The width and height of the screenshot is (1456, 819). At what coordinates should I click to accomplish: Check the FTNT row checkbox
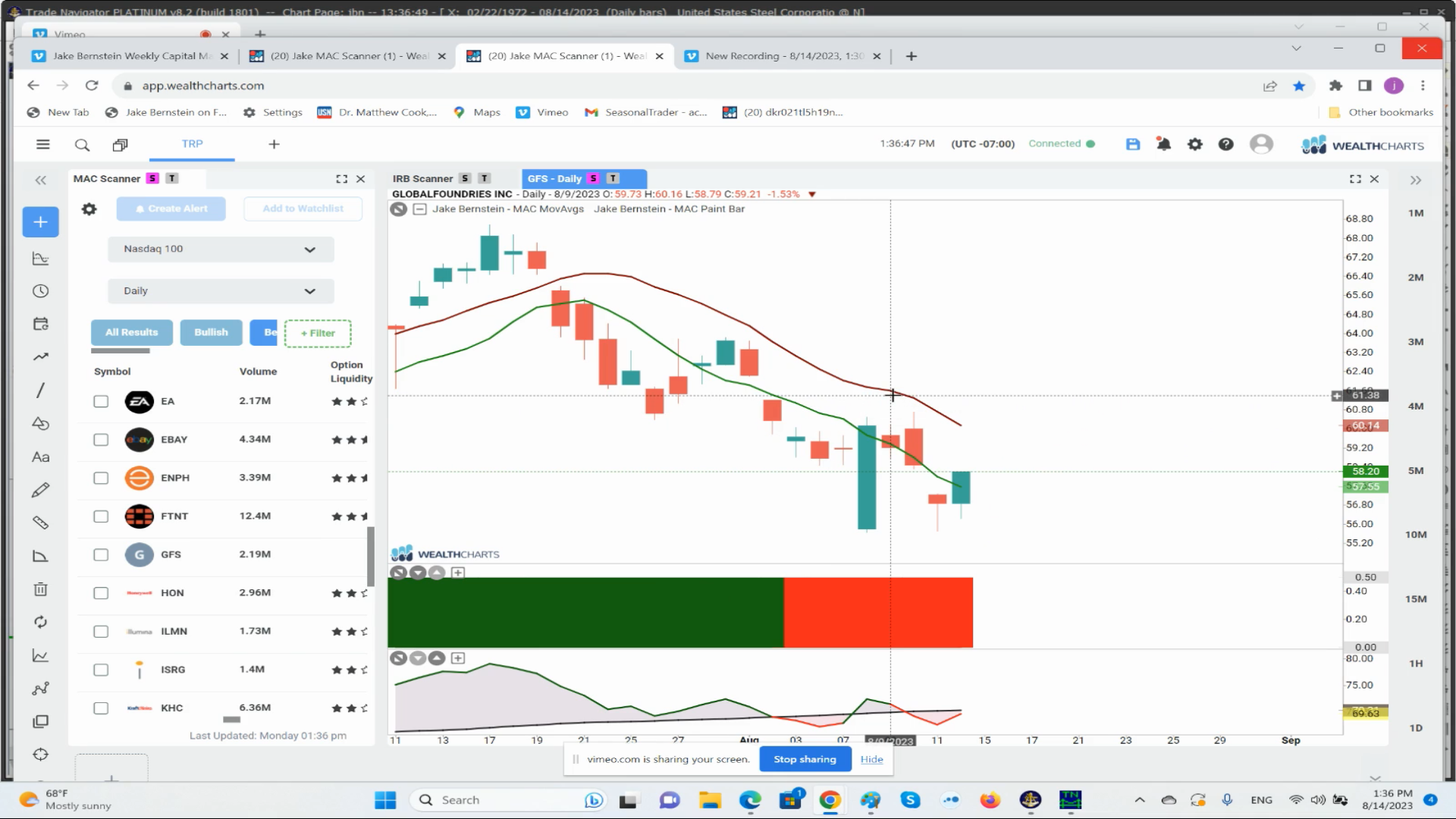coord(101,516)
